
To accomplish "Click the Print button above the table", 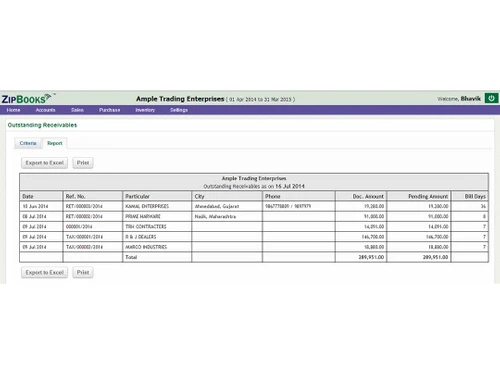I will 83,163.
